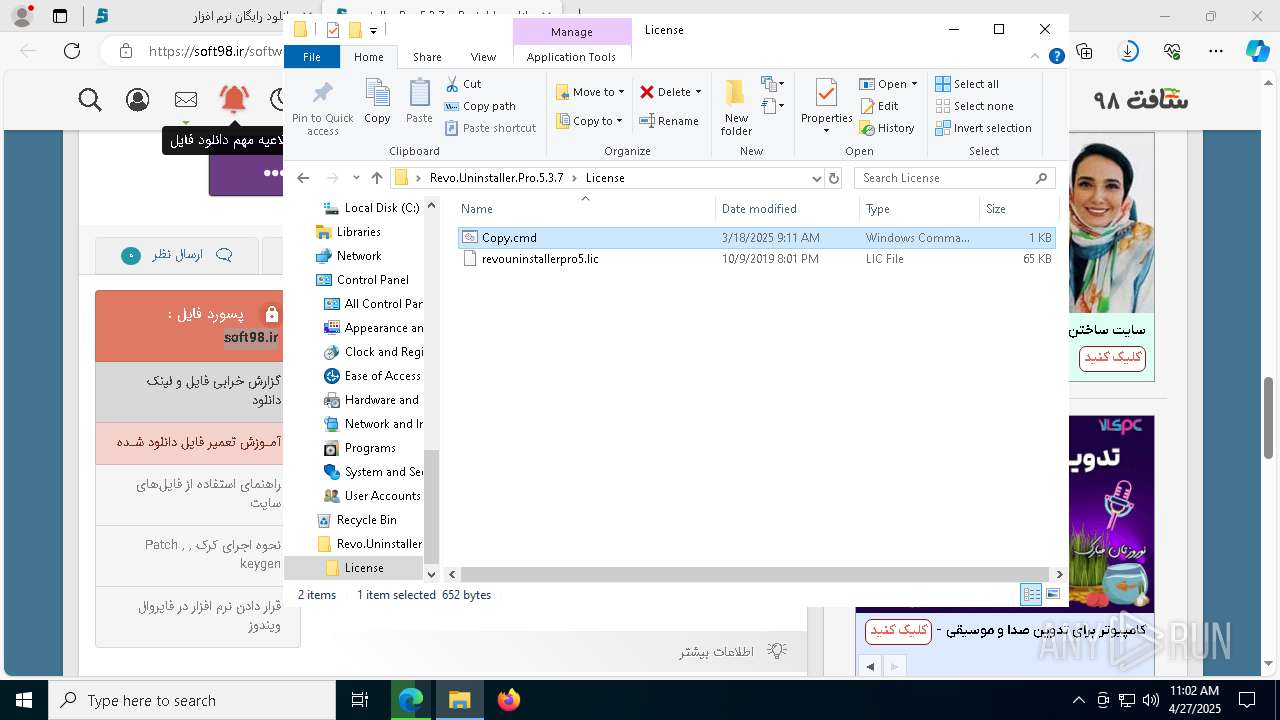Click Select all in ribbon
1280x720 pixels.
click(966, 84)
